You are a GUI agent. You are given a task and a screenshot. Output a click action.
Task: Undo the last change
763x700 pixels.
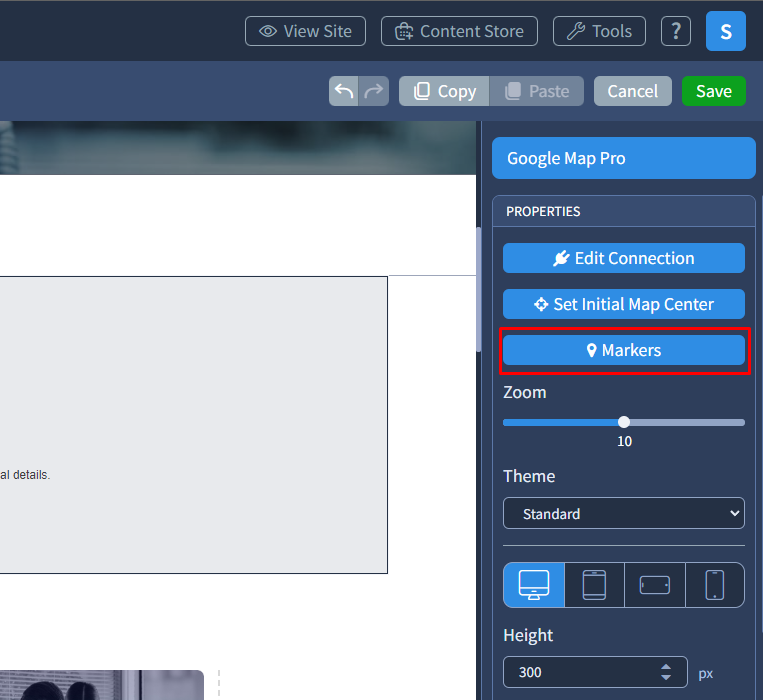[x=344, y=91]
